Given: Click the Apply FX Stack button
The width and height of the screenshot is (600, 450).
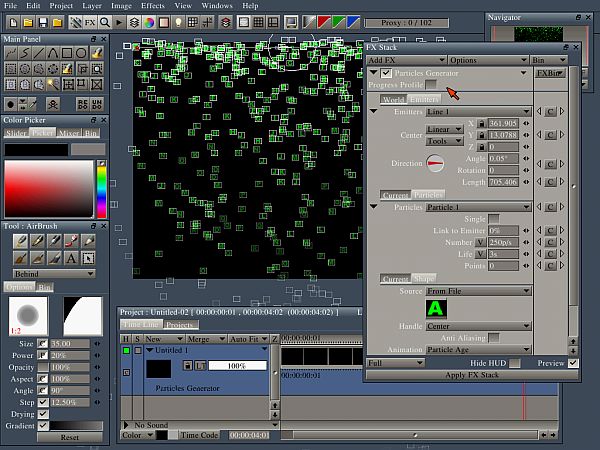Looking at the screenshot, I should [x=472, y=375].
